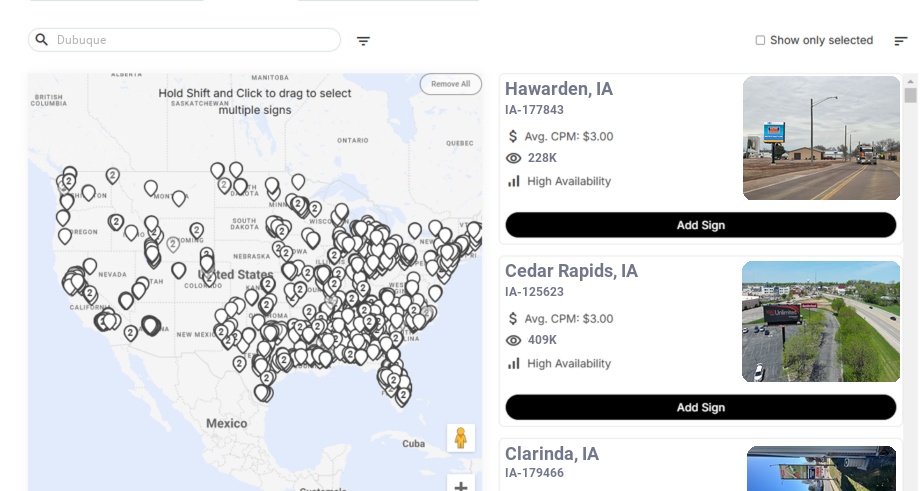The height and width of the screenshot is (491, 920).
Task: Open the Hawarden billboard photo
Action: click(821, 138)
